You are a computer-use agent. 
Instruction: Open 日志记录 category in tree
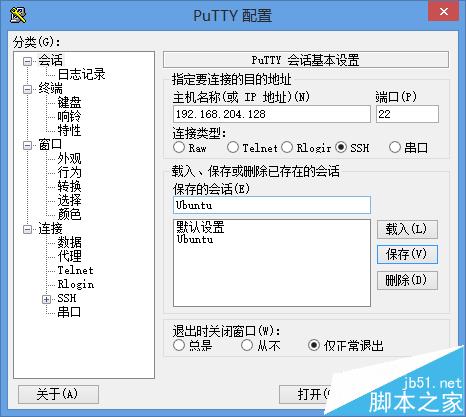click(81, 74)
